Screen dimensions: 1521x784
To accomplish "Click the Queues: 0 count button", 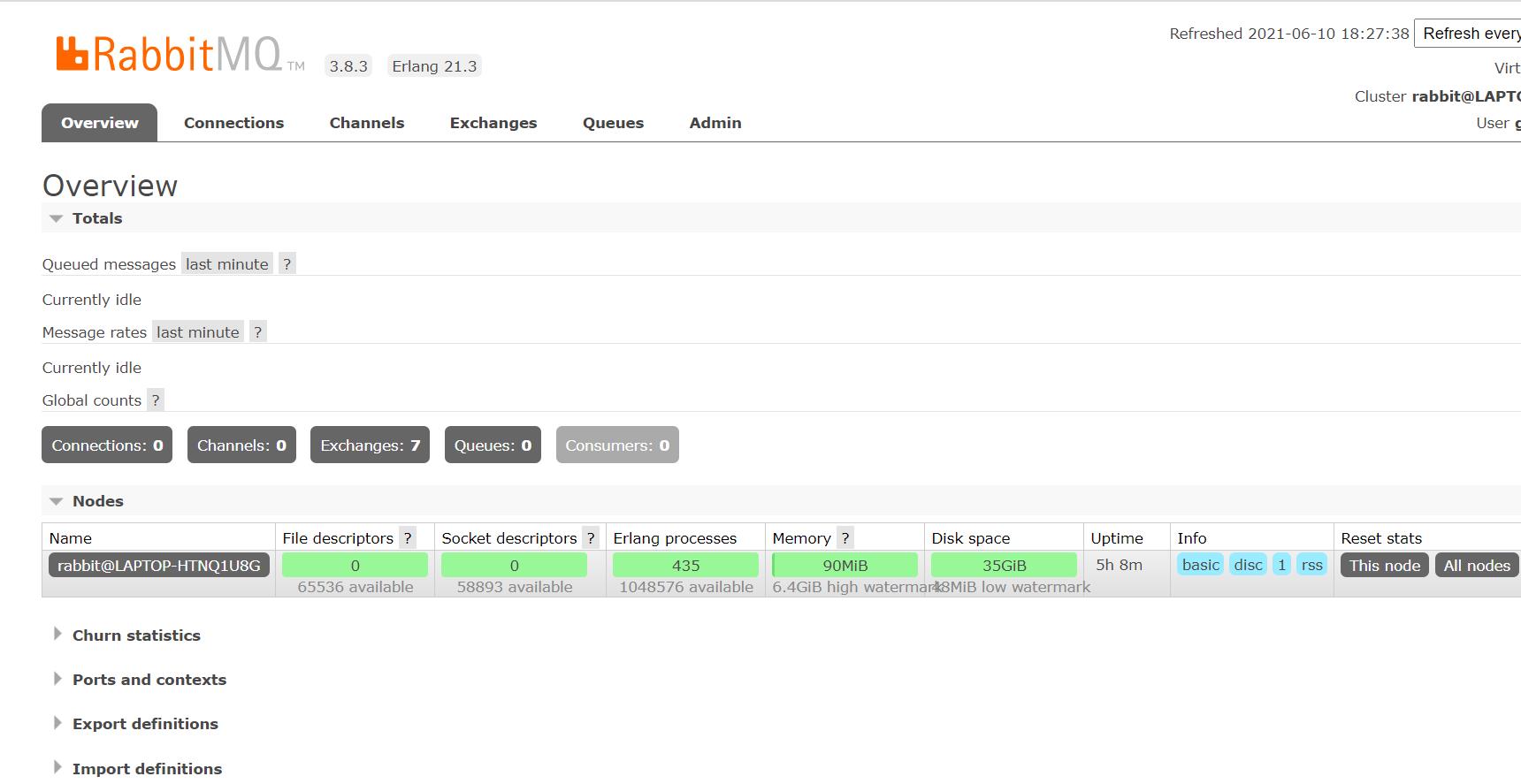I will pos(493,445).
